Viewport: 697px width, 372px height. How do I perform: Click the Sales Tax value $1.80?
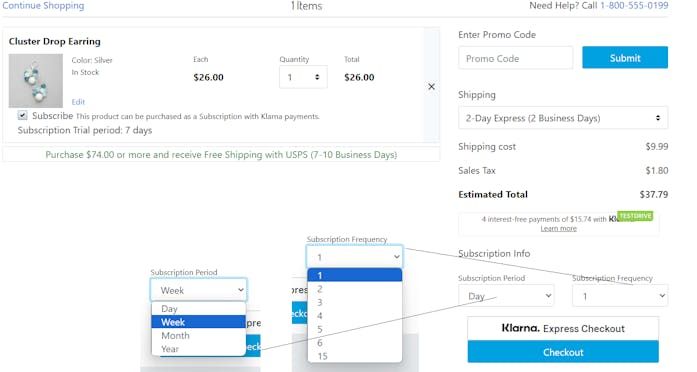pos(657,170)
